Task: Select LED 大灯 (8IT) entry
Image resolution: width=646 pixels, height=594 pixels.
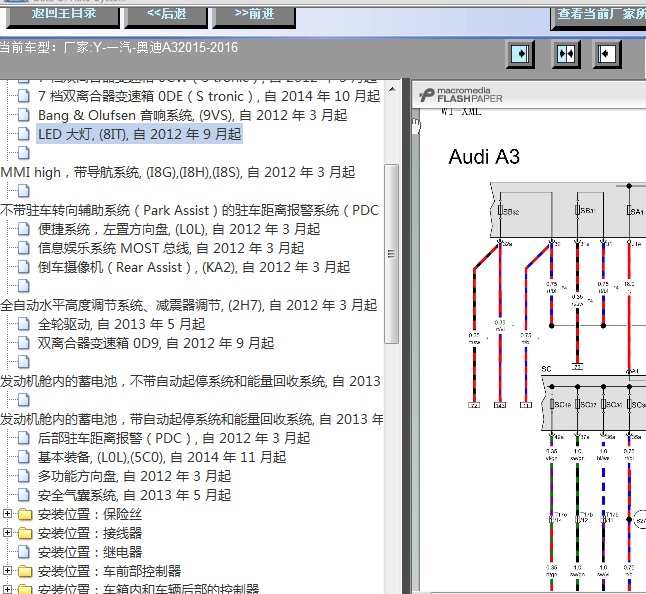Action: (x=139, y=134)
